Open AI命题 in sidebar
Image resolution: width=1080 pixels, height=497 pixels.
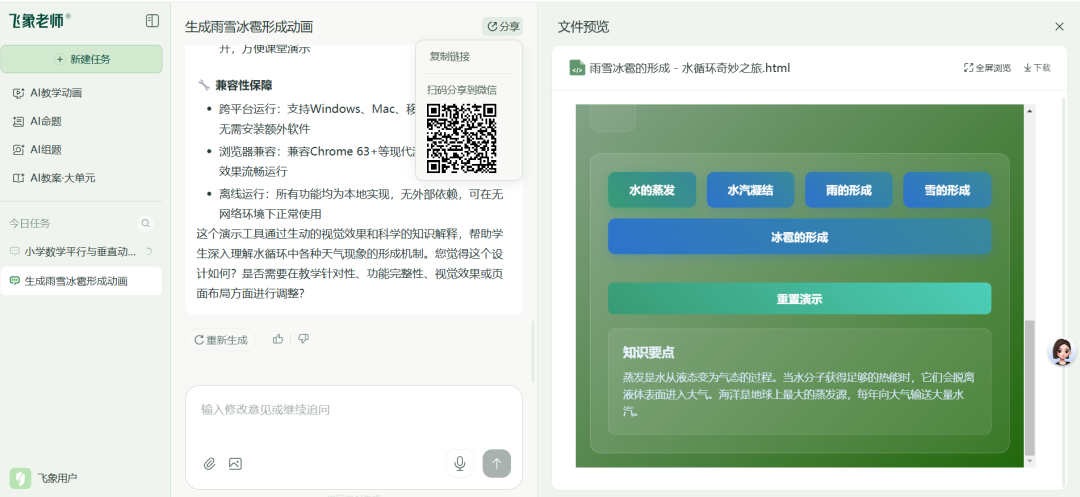point(38,121)
